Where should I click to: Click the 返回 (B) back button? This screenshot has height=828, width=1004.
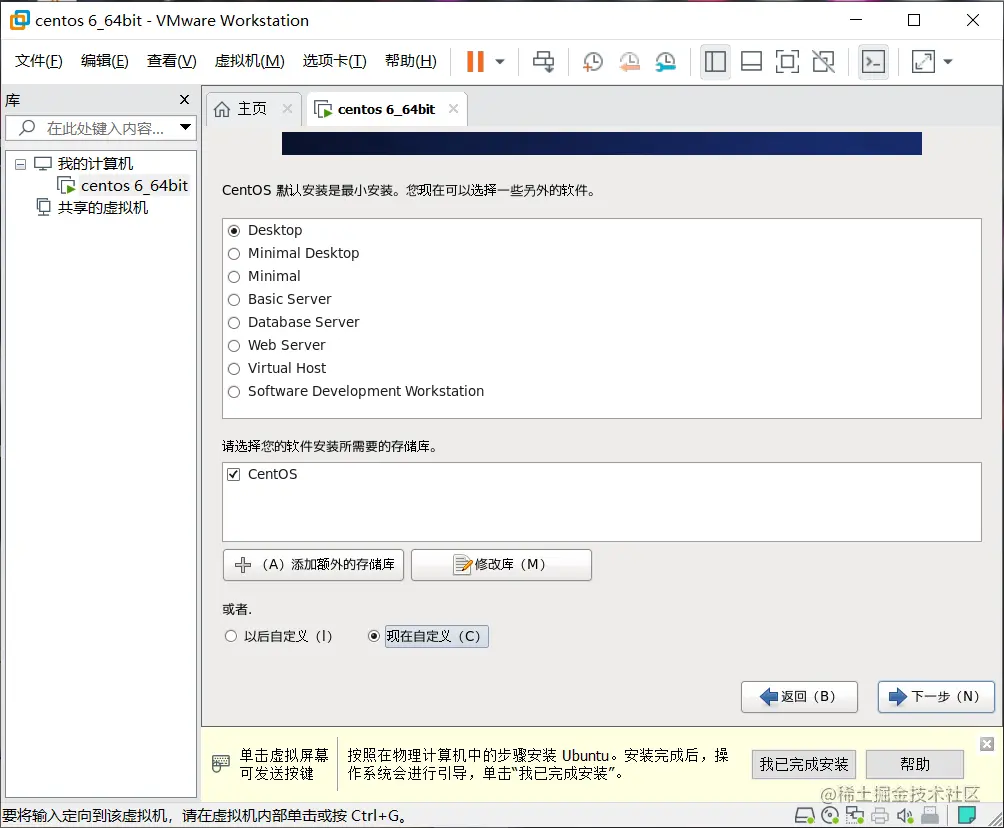click(x=799, y=697)
